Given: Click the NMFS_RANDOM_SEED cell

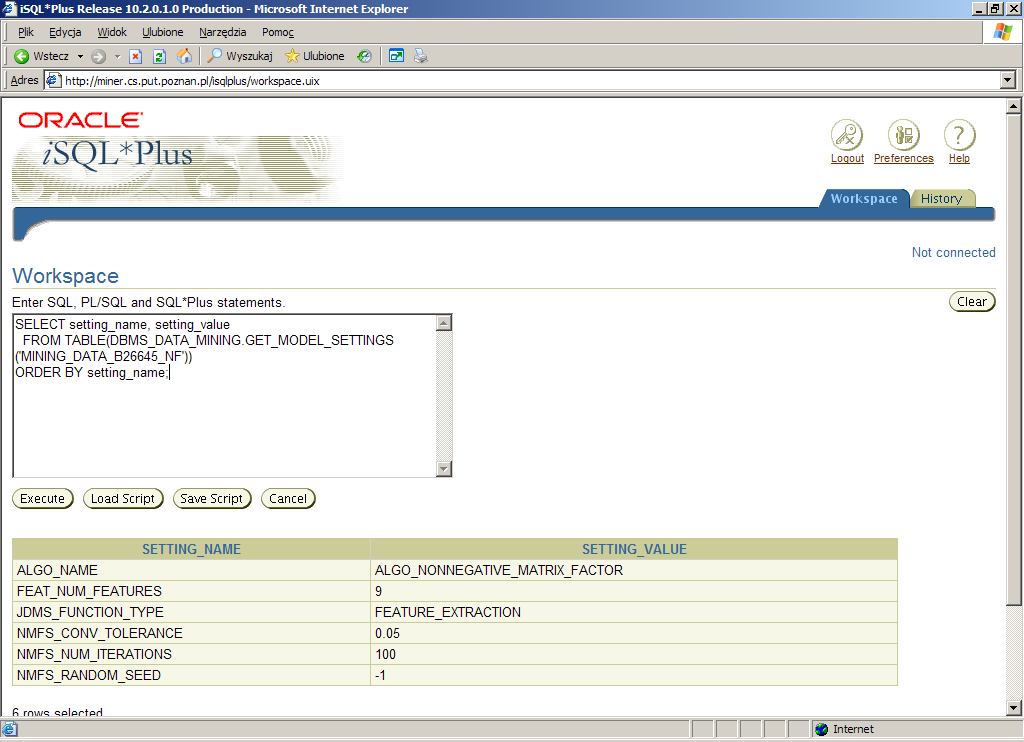Looking at the screenshot, I should click(191, 675).
